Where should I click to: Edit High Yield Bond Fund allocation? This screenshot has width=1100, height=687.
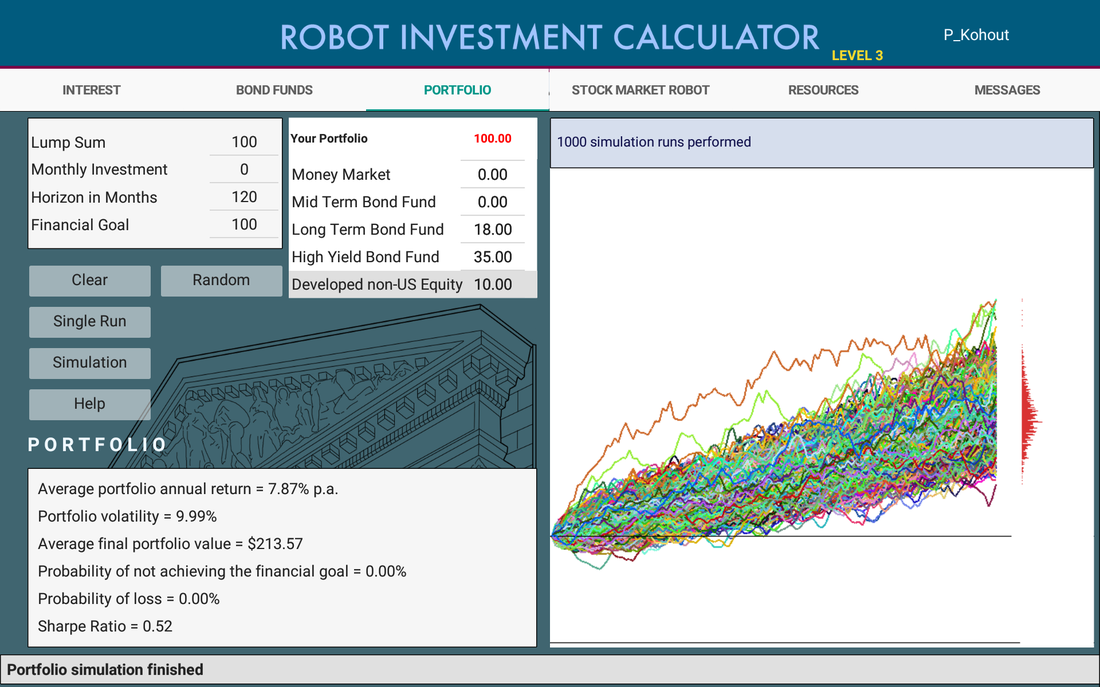coord(492,257)
